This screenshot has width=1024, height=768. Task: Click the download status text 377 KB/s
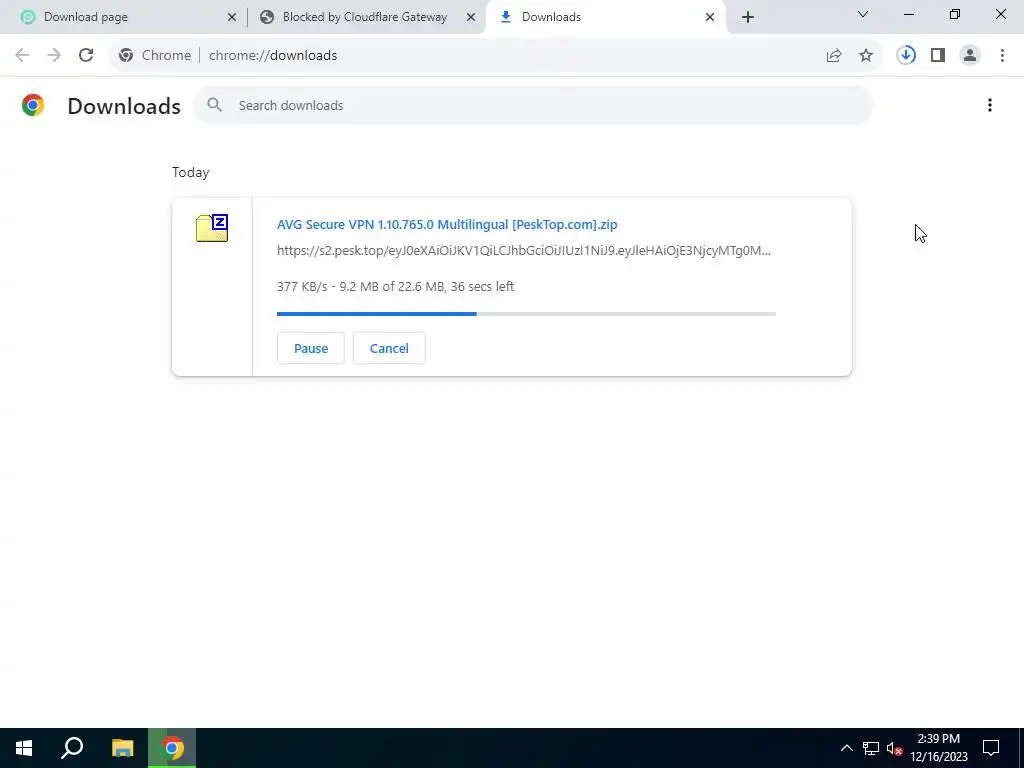[395, 287]
